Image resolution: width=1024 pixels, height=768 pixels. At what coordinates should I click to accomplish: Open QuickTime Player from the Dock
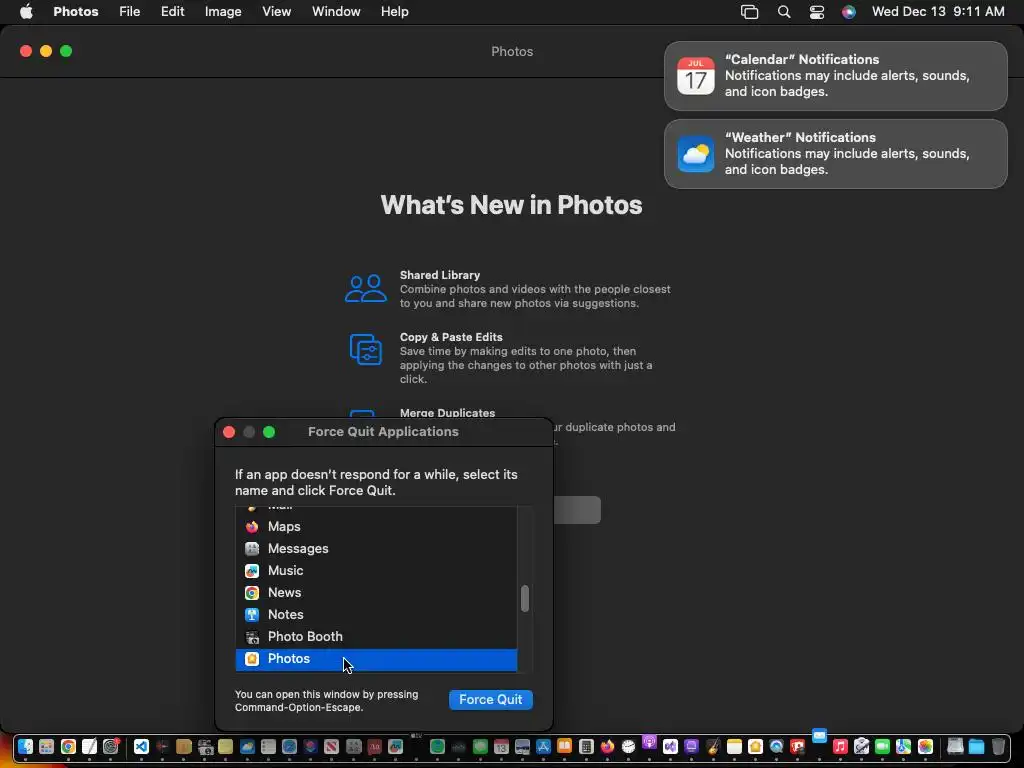point(776,746)
